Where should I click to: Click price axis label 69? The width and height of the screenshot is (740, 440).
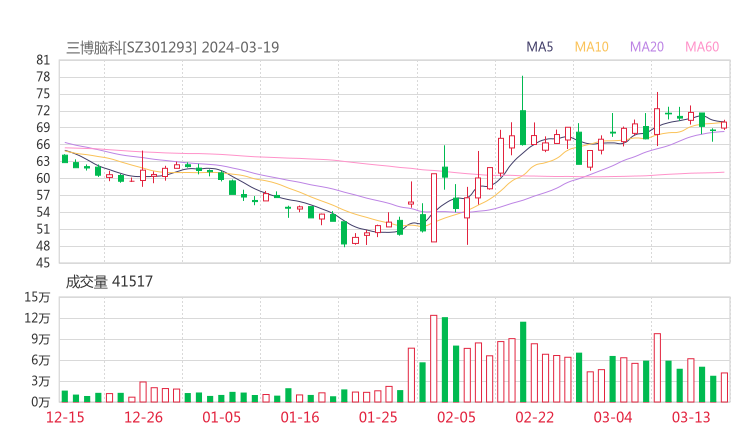pyautogui.click(x=42, y=127)
